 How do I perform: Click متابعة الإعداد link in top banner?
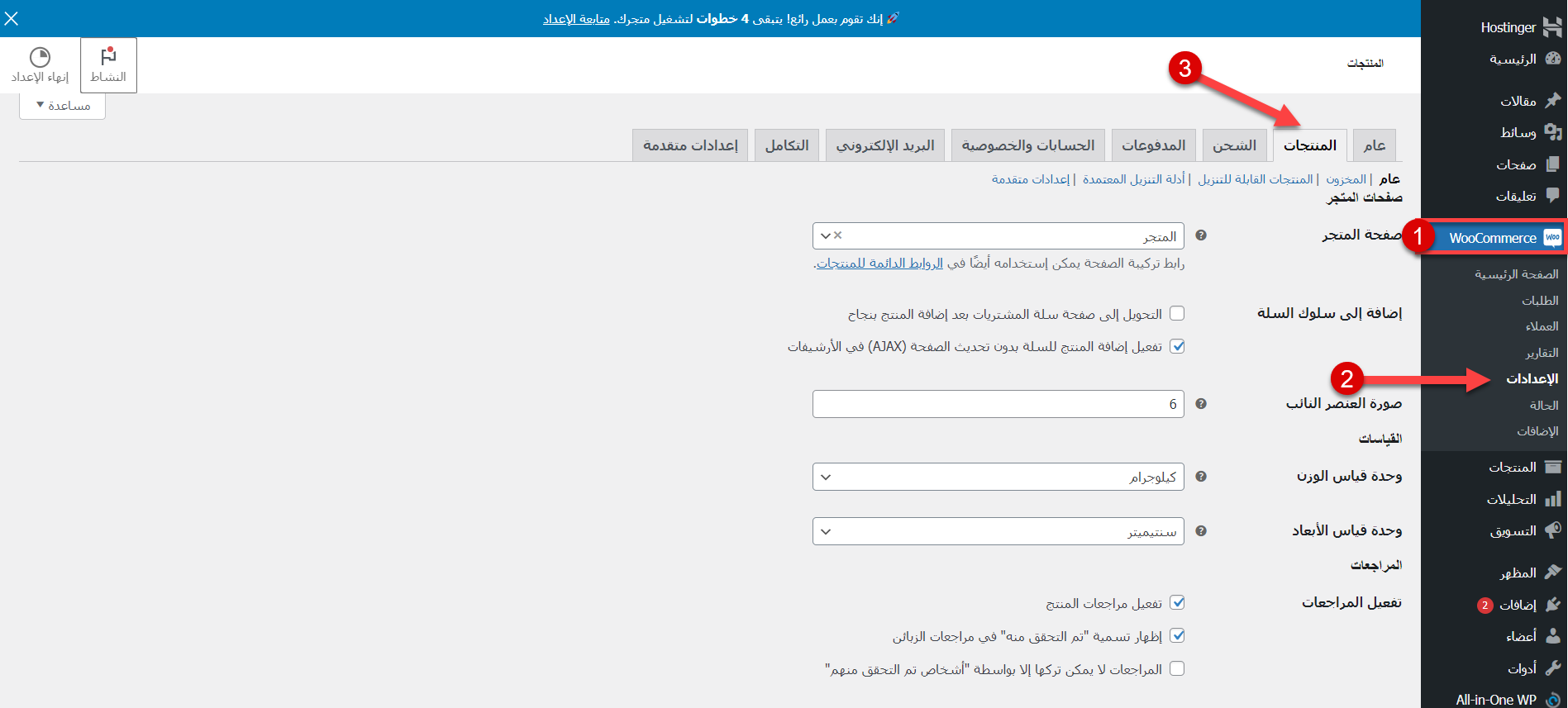click(576, 19)
